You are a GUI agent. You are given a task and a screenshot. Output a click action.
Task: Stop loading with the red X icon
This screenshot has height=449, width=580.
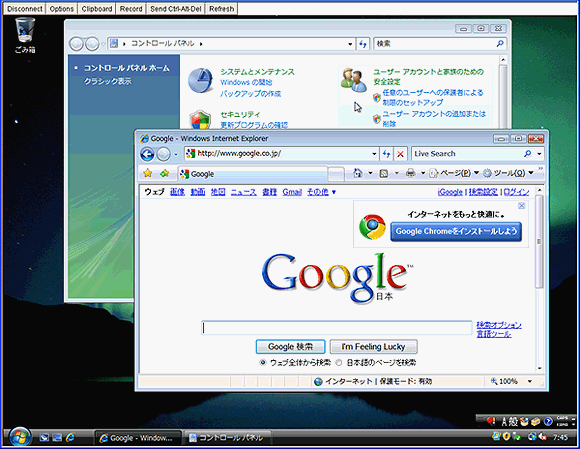tap(400, 154)
